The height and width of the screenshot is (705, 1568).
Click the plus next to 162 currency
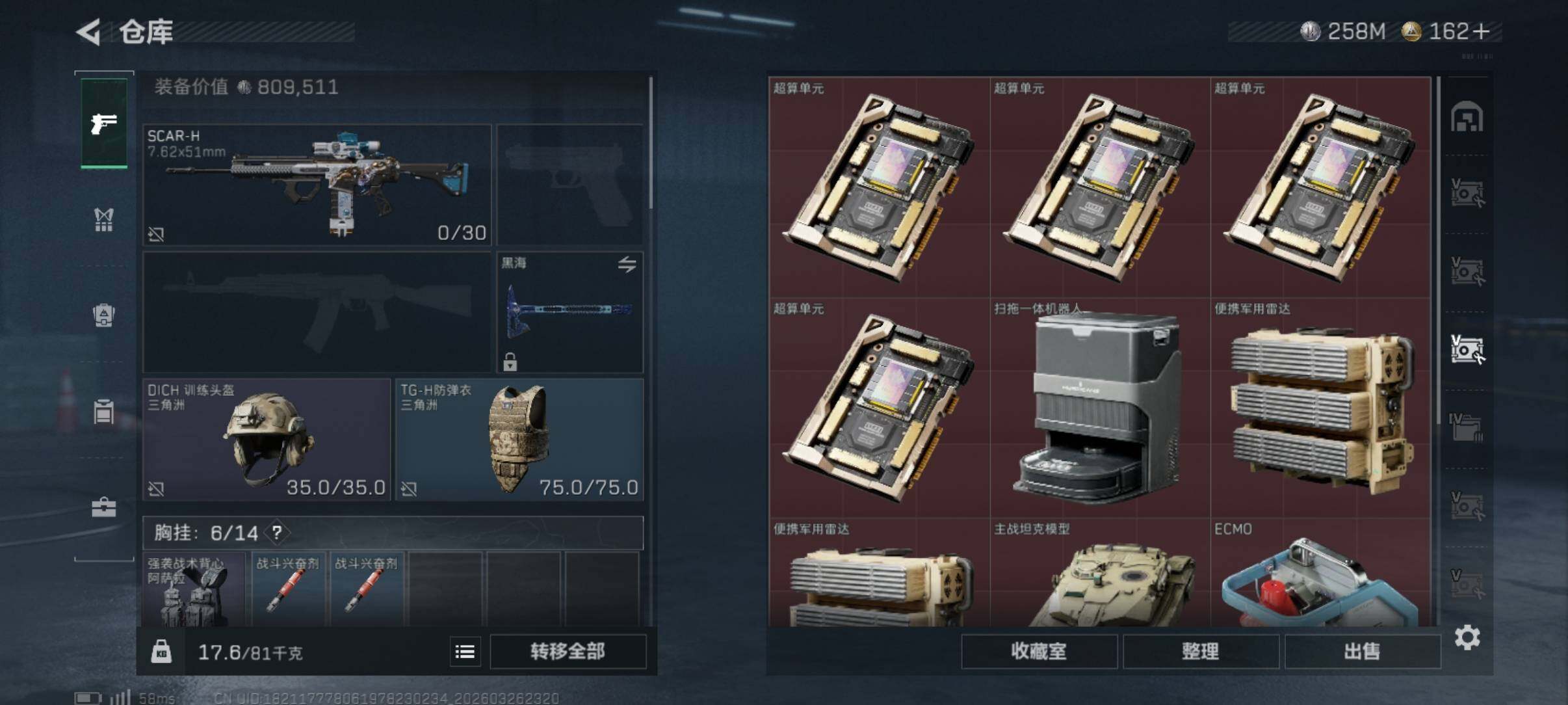click(1481, 31)
